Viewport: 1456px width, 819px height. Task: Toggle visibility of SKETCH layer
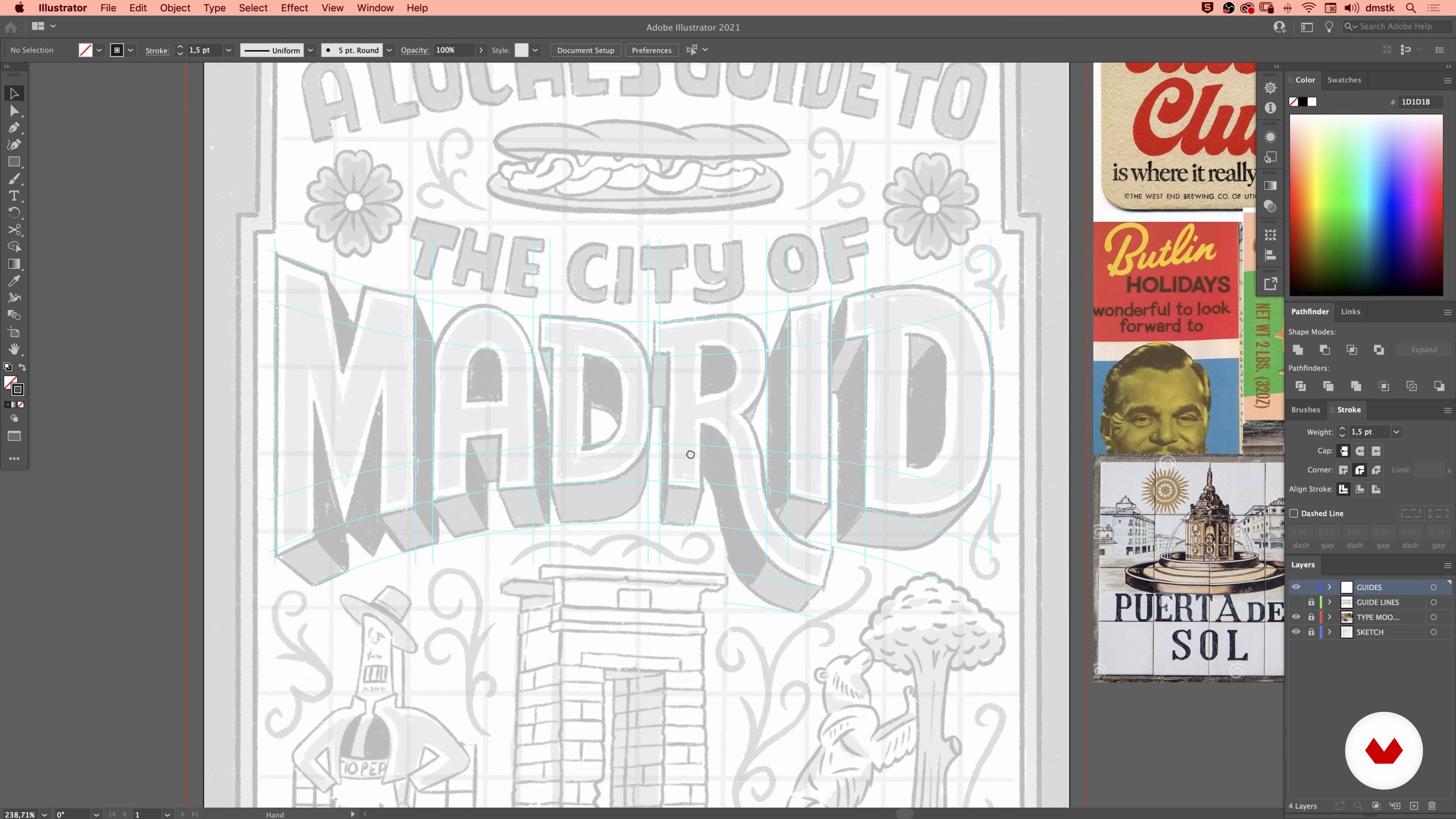(1296, 632)
